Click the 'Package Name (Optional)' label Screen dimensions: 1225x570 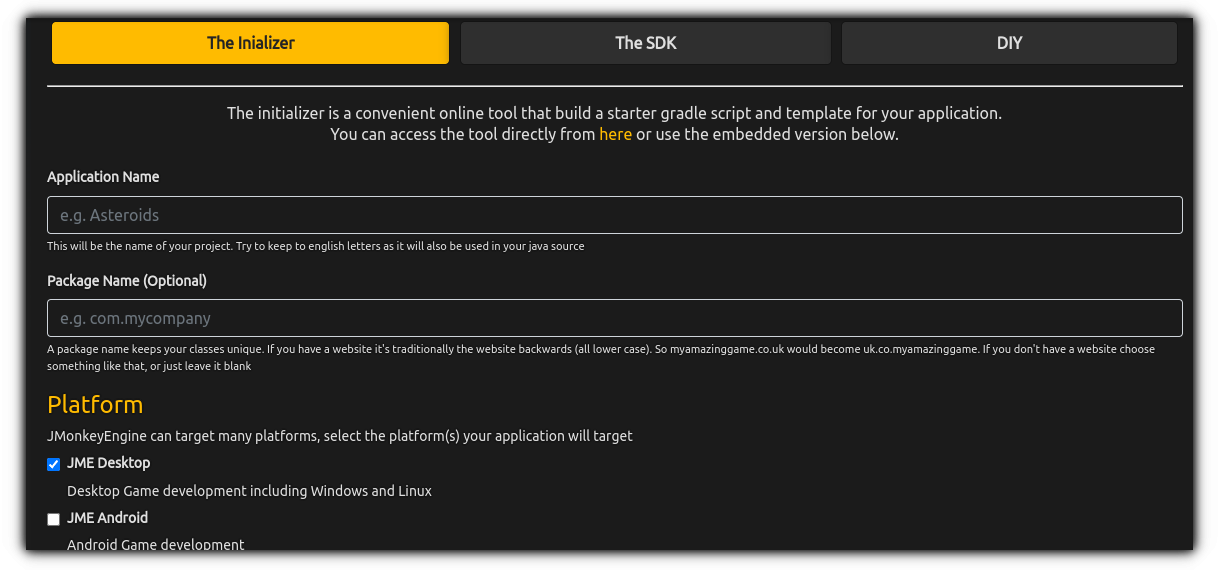pyautogui.click(x=127, y=281)
